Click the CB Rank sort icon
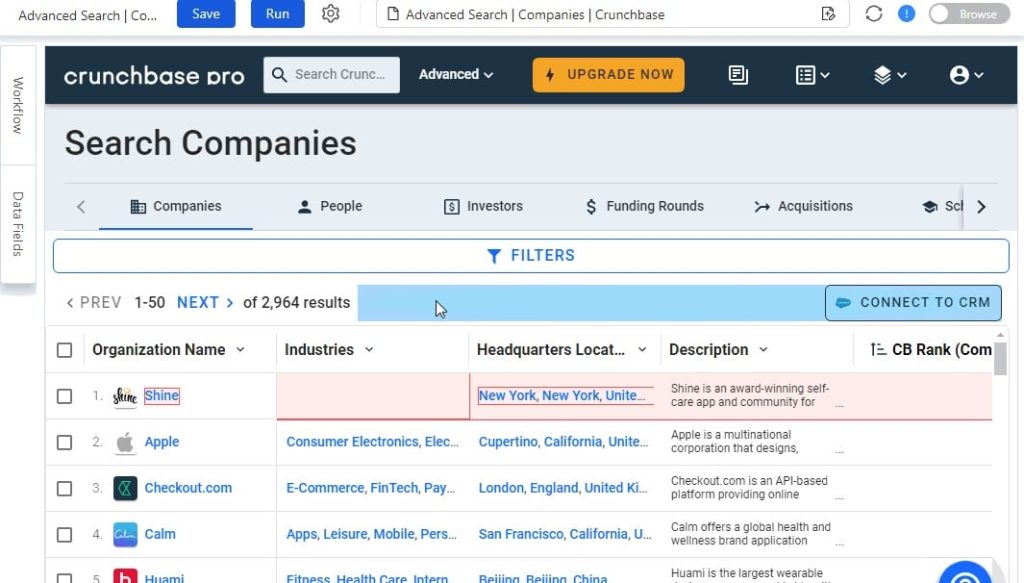Viewport: 1024px width, 583px height. [878, 350]
